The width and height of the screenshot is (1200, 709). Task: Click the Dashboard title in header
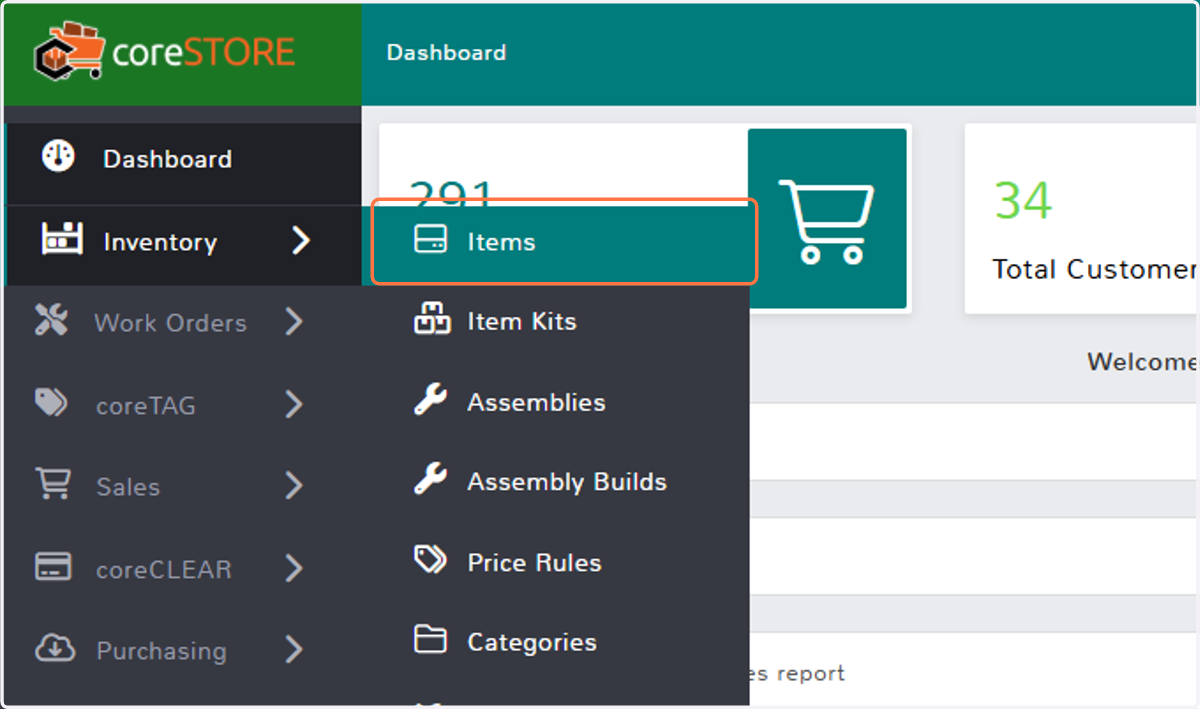446,52
